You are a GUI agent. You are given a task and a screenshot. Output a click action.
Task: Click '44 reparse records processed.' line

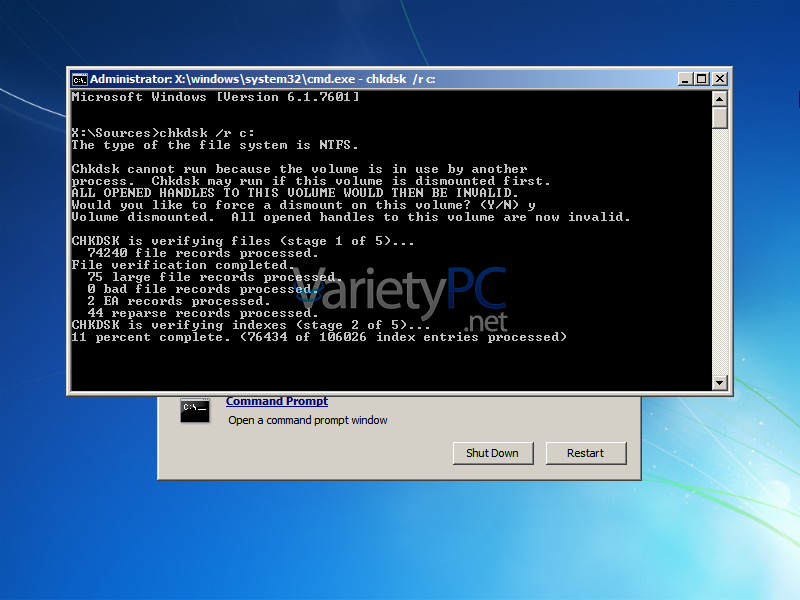203,313
